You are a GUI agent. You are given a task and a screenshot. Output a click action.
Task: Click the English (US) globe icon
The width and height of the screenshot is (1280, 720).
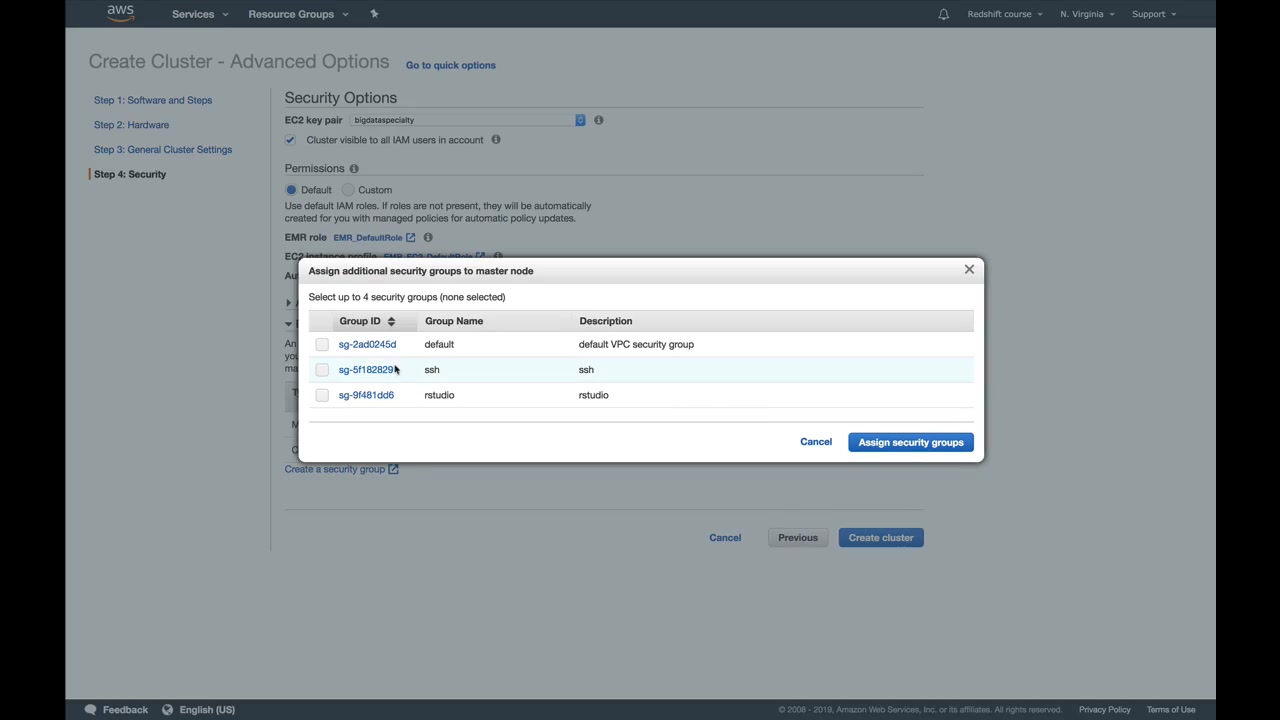tap(167, 709)
